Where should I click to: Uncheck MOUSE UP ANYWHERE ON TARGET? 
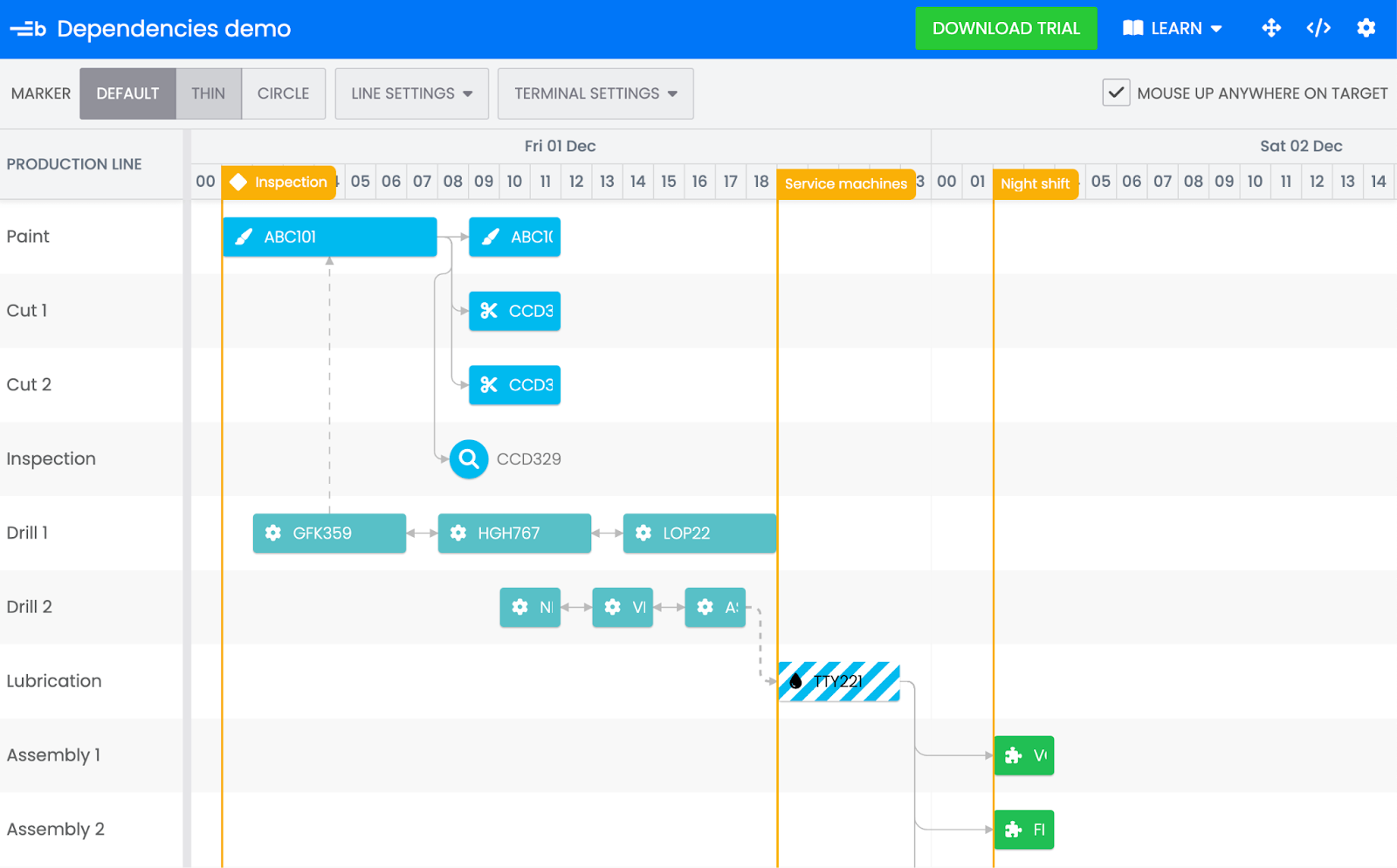(x=1115, y=92)
